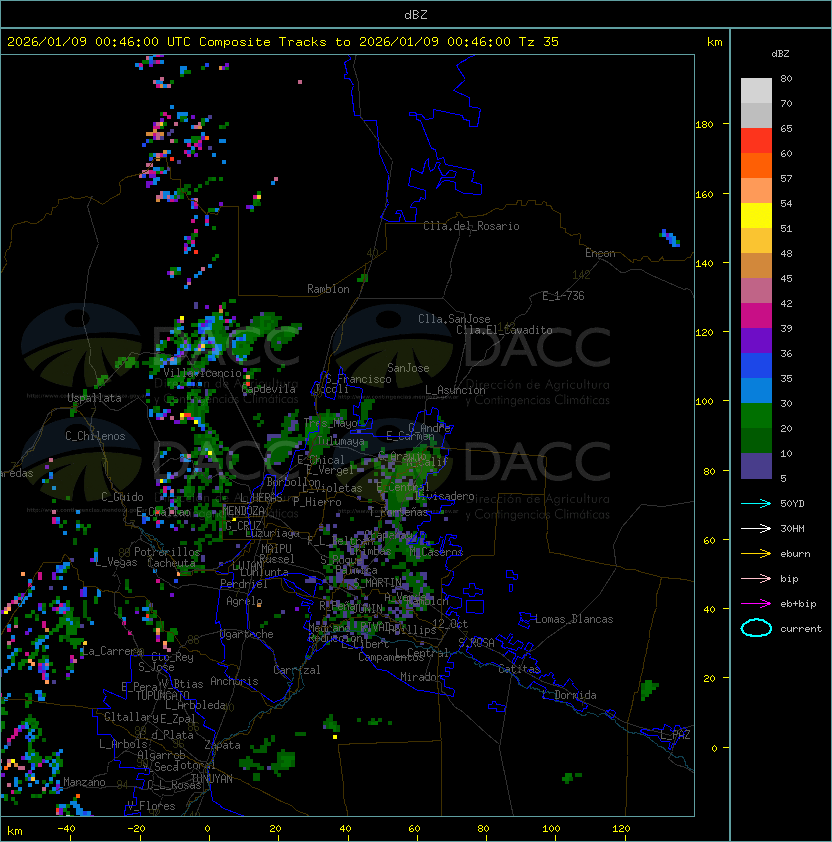Screen dimensions: 832x842
Task: Pick the magenta 39-42 dBZ swatch
Action: 756,316
